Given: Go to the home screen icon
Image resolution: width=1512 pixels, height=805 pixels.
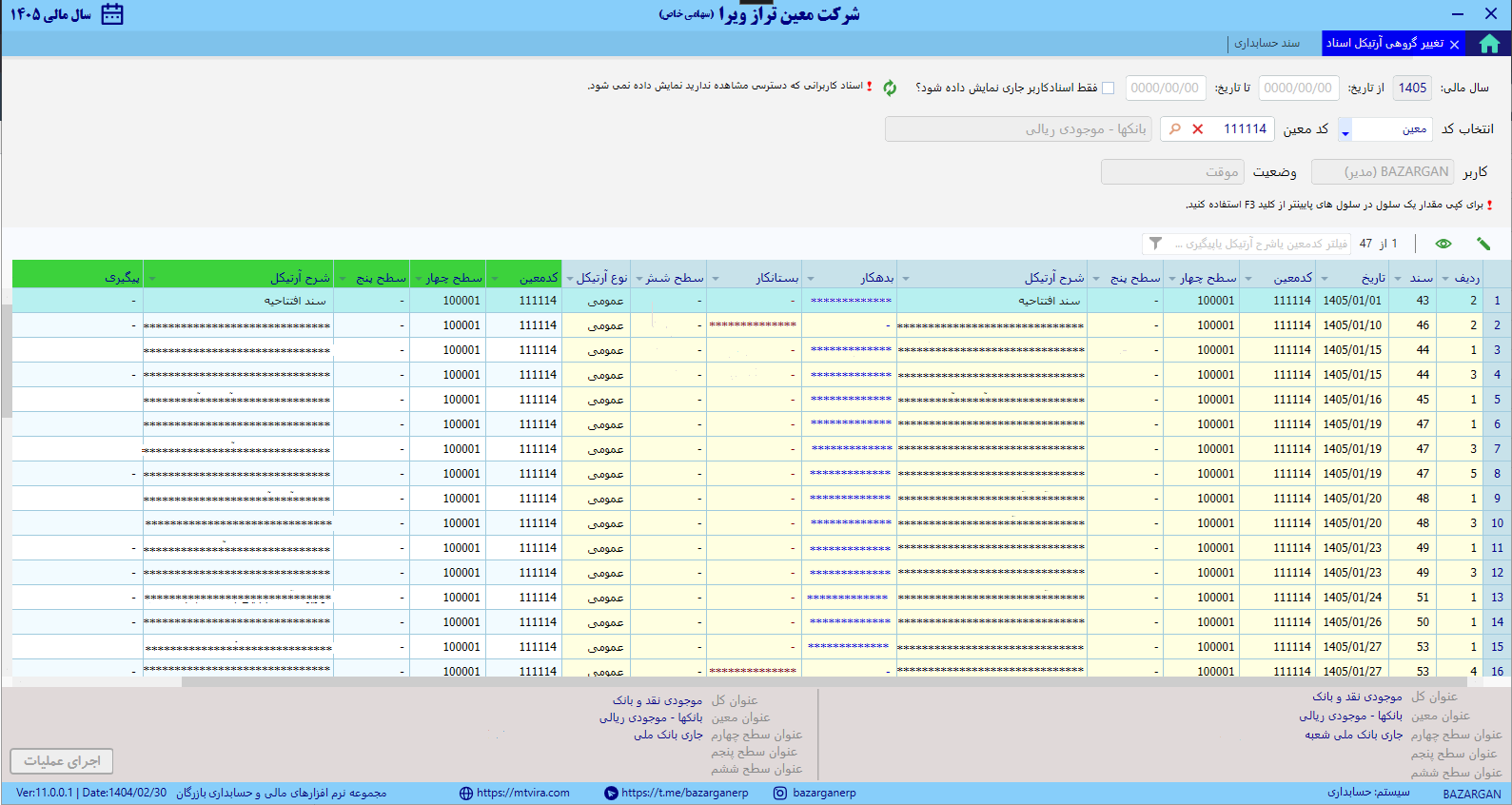Looking at the screenshot, I should (1489, 44).
